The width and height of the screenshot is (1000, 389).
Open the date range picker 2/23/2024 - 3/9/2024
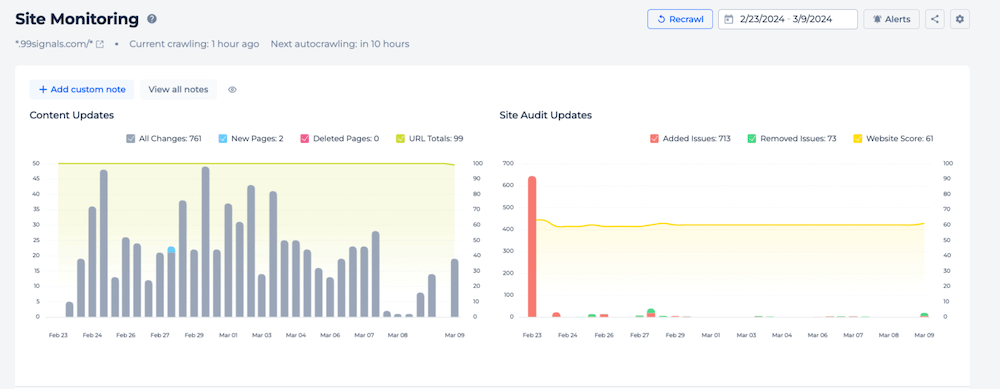click(x=788, y=19)
